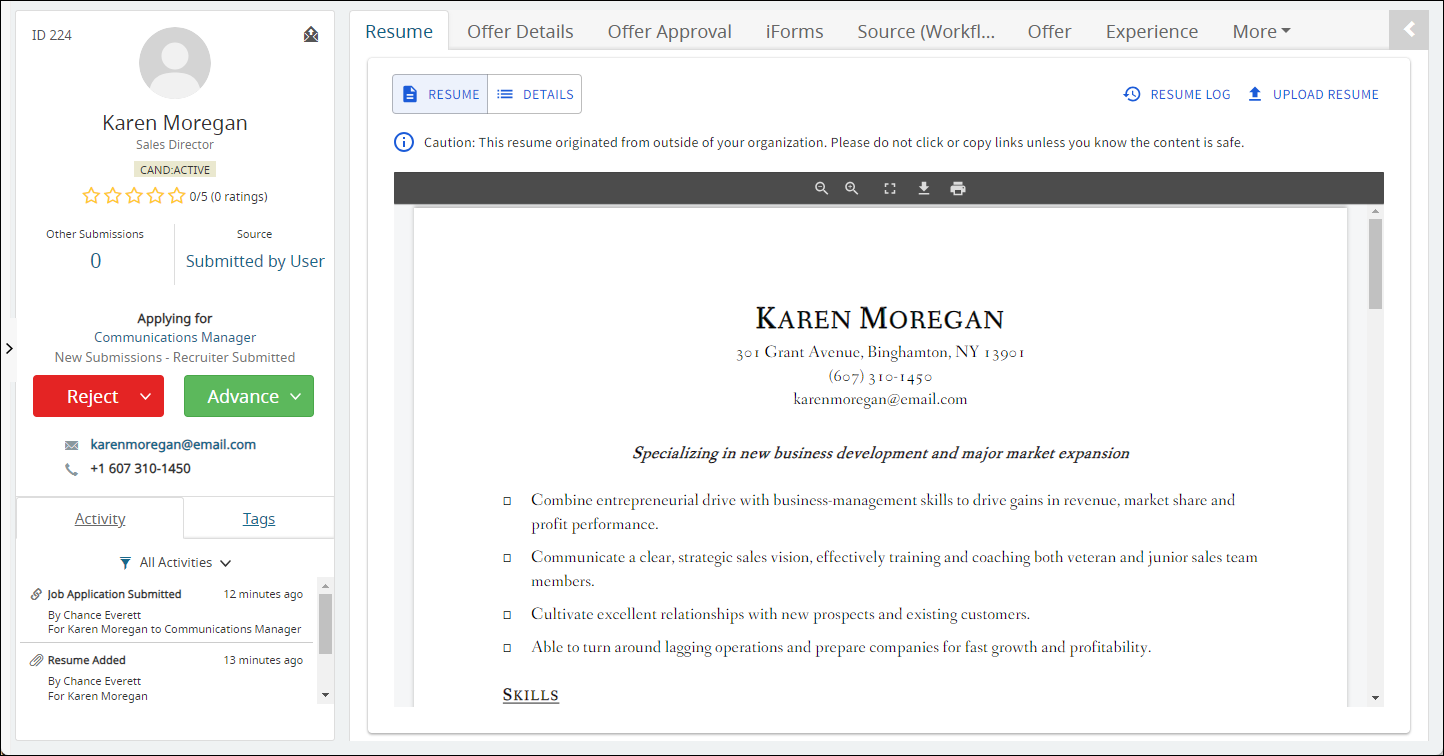The height and width of the screenshot is (756, 1444).
Task: Click Karen Moregan's profile avatar
Action: click(x=175, y=63)
